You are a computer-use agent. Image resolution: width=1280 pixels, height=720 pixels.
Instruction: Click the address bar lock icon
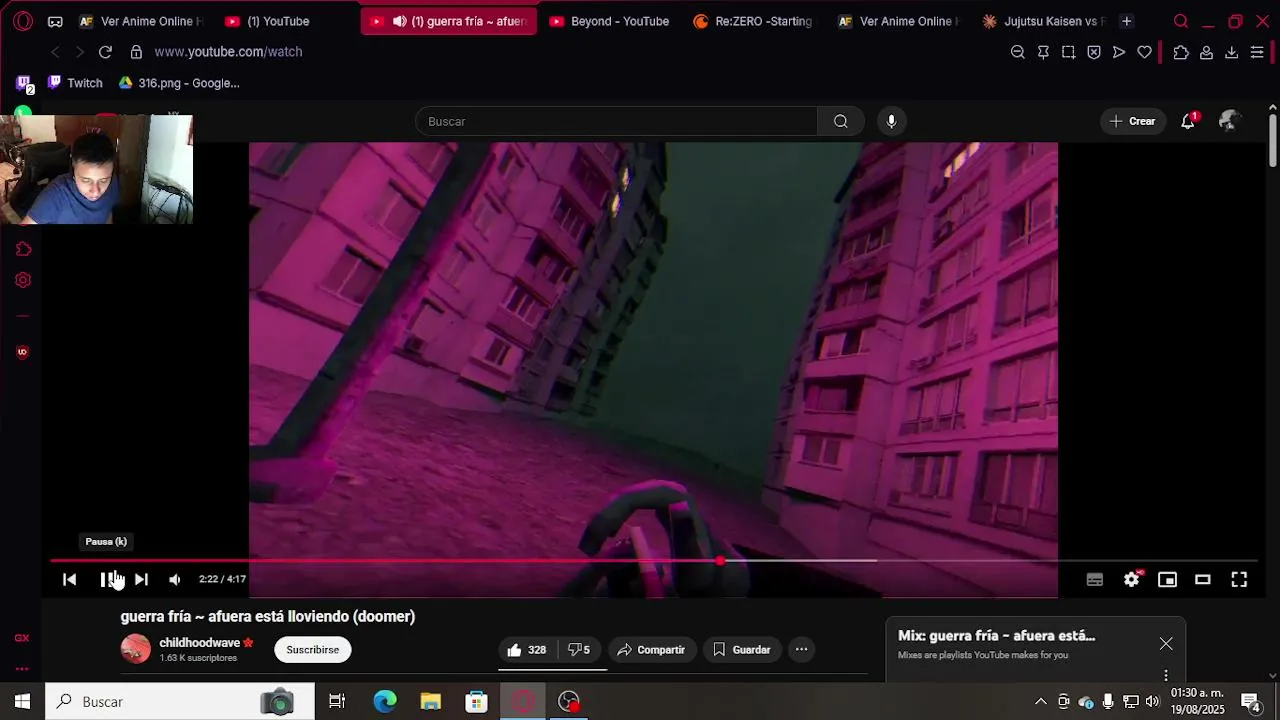point(136,52)
